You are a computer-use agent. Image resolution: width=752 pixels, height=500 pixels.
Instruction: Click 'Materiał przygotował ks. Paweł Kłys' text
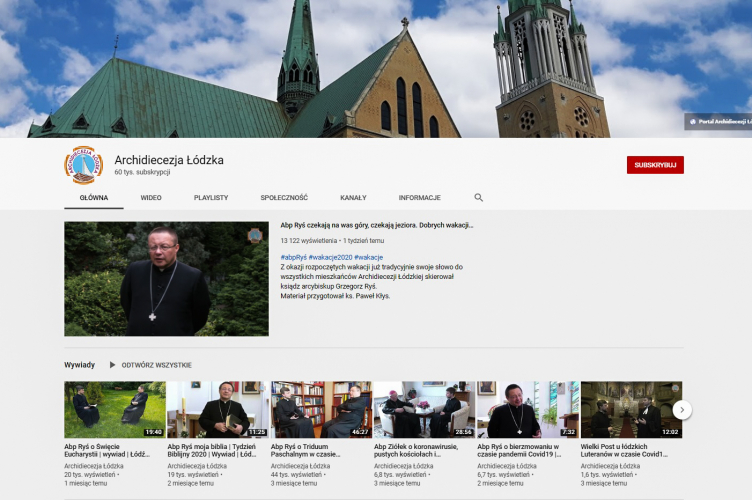[335, 296]
